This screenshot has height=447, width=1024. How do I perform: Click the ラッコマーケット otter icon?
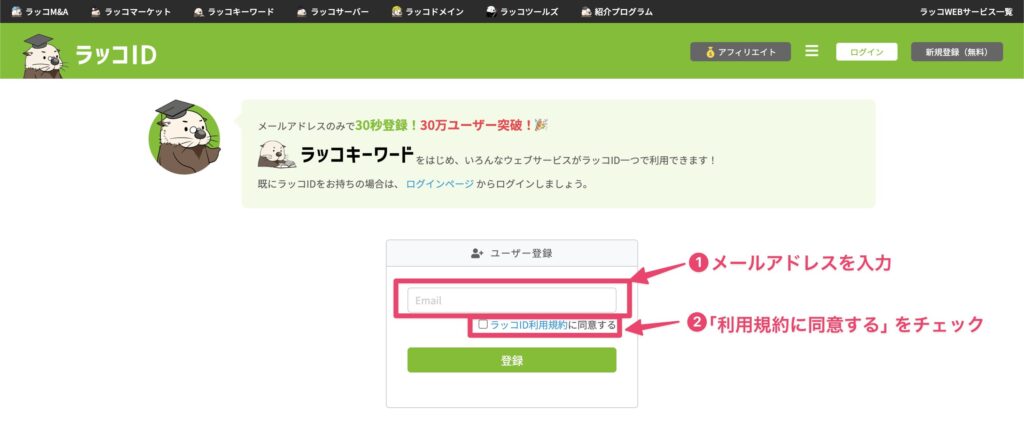96,12
